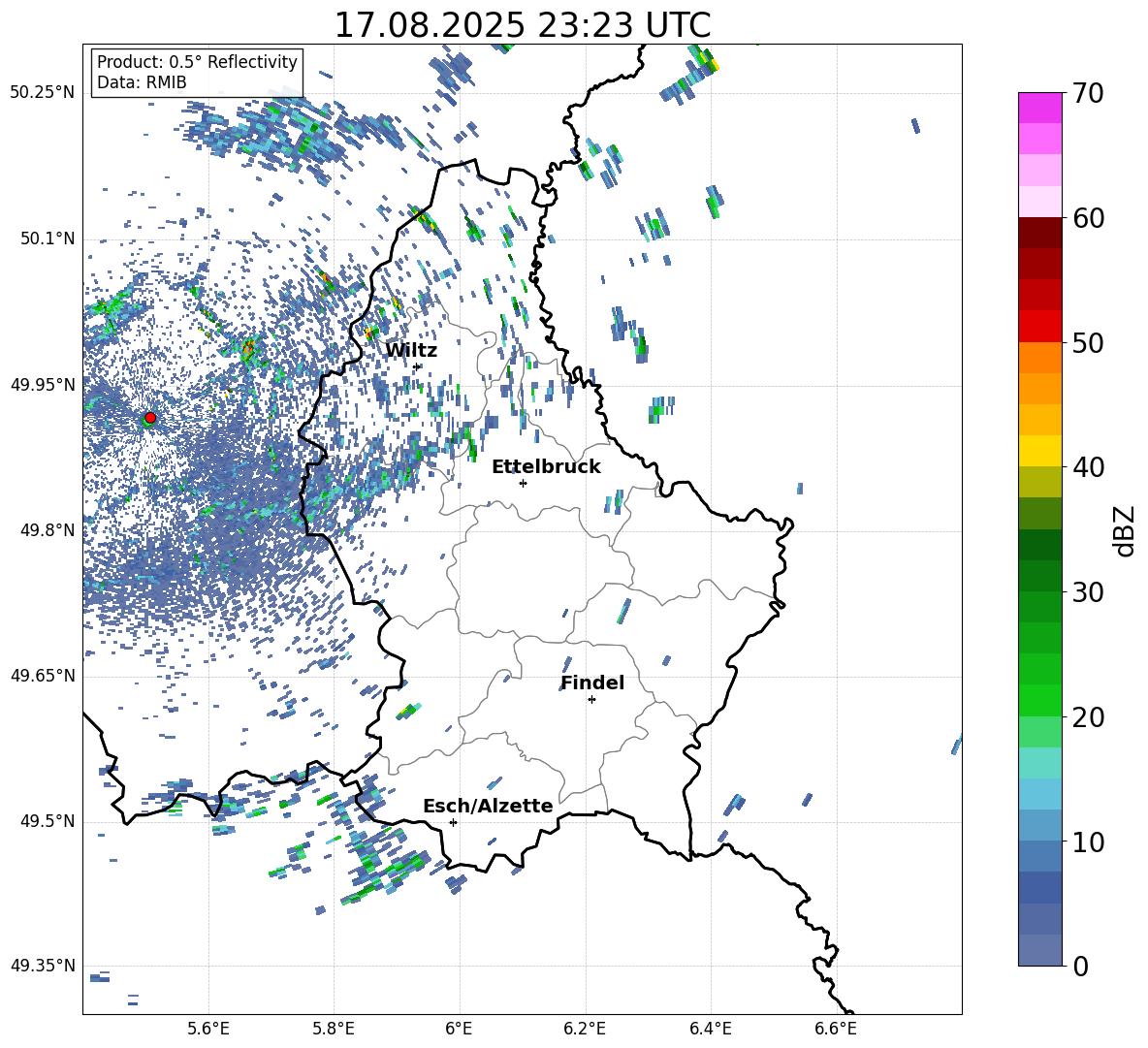Click the 6.2°E longitude label
This screenshot has width=1148, height=1048.
[x=585, y=1030]
